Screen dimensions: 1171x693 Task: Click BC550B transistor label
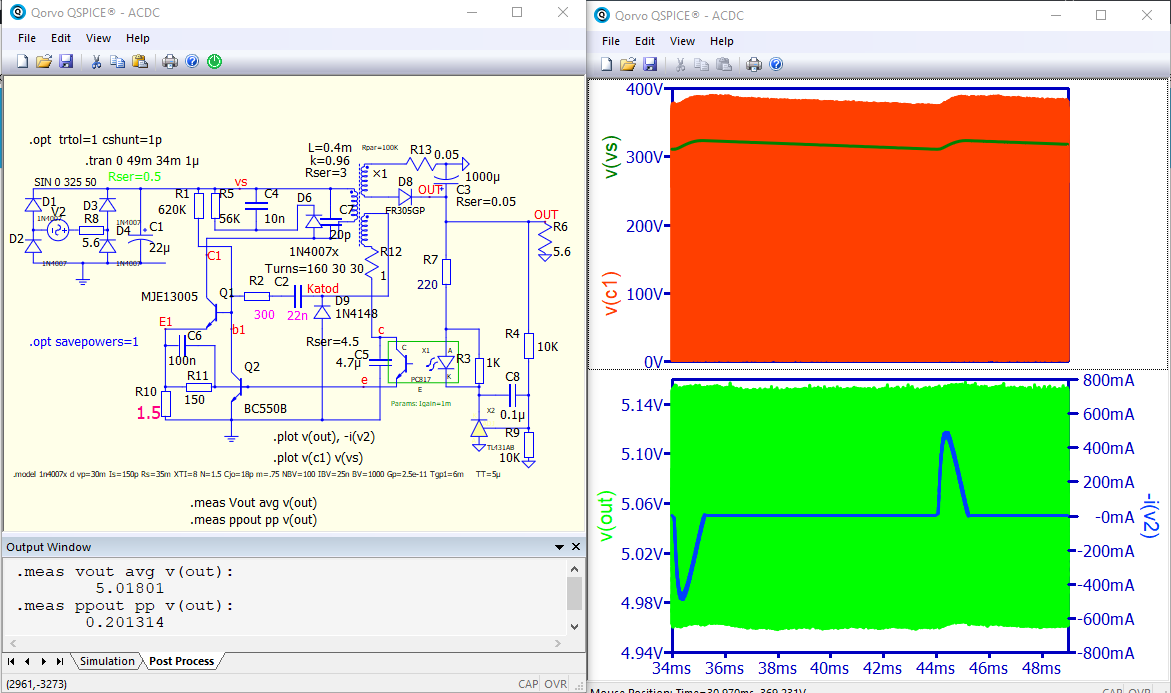265,408
